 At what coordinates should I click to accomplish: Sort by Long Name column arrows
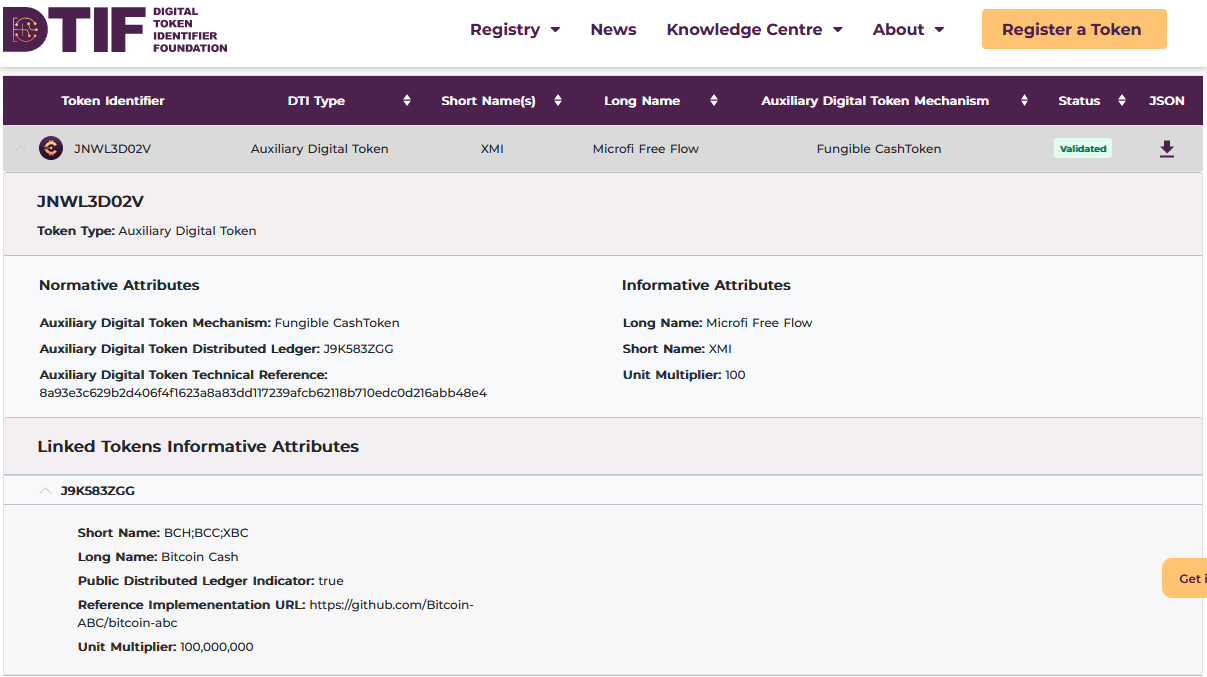point(714,101)
